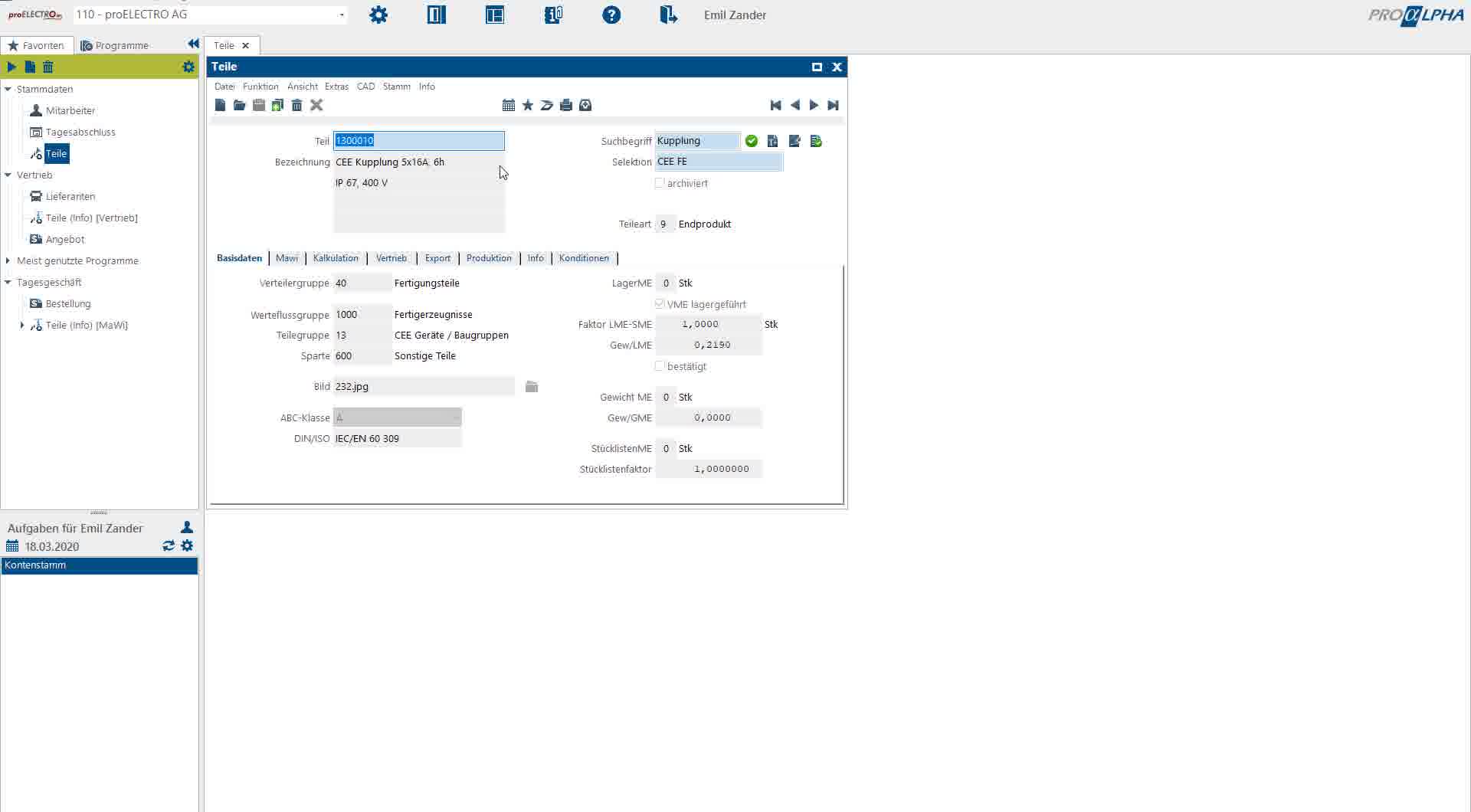Switch to the Konditionen tab
1471x812 pixels.
tap(584, 258)
